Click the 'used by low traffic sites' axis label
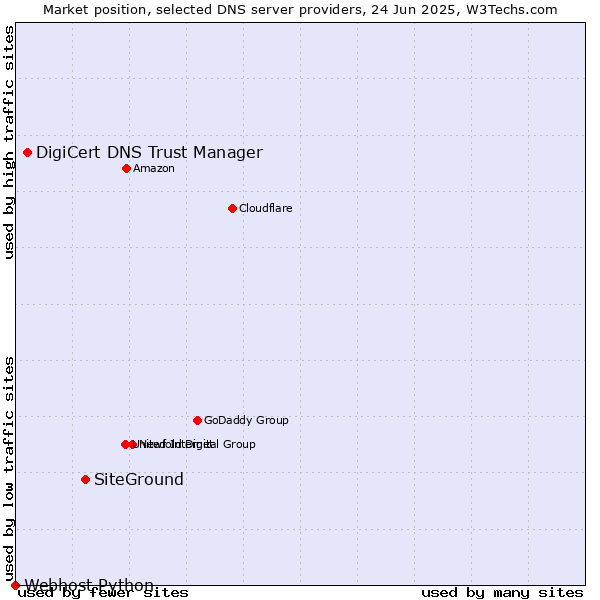This screenshot has width=600, height=600. point(9,470)
